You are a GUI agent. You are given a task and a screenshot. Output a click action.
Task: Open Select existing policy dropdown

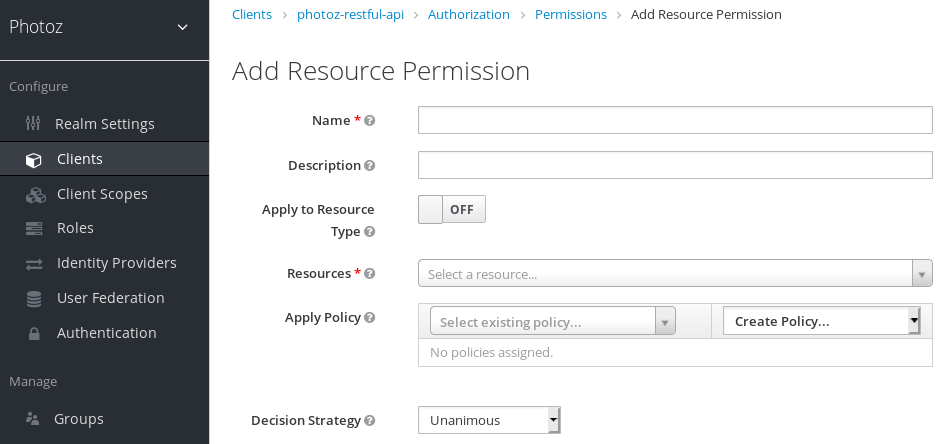tap(552, 321)
